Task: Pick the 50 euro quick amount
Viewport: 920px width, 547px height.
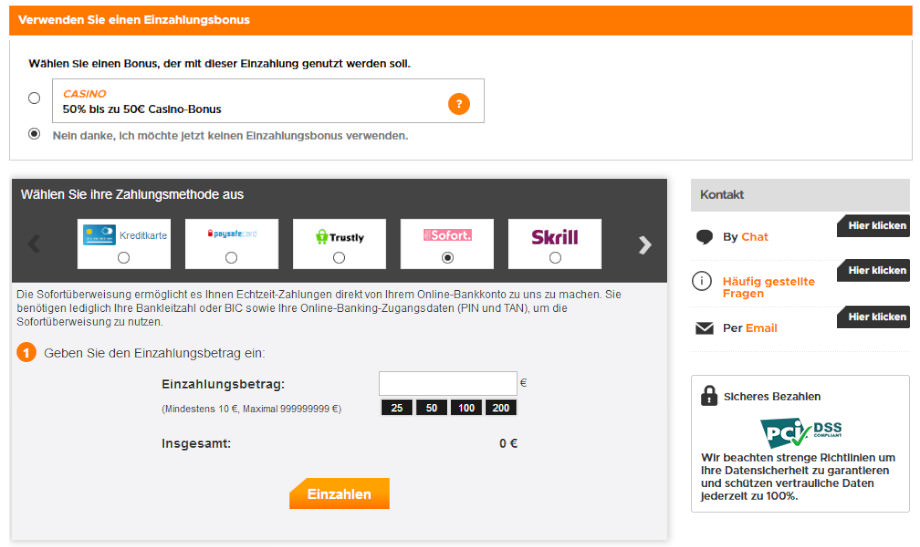Action: (x=431, y=408)
